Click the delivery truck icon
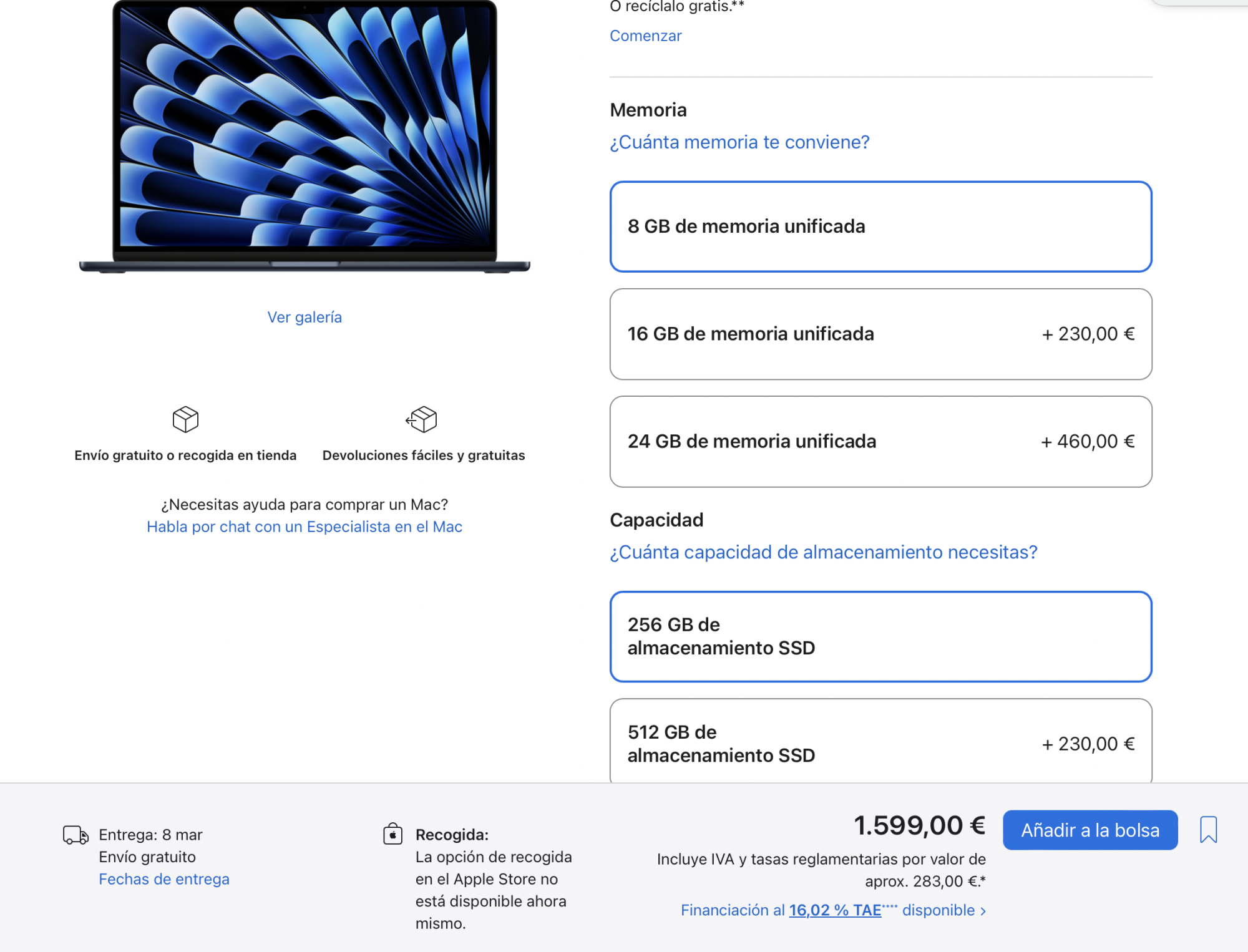The width and height of the screenshot is (1248, 952). pos(76,835)
